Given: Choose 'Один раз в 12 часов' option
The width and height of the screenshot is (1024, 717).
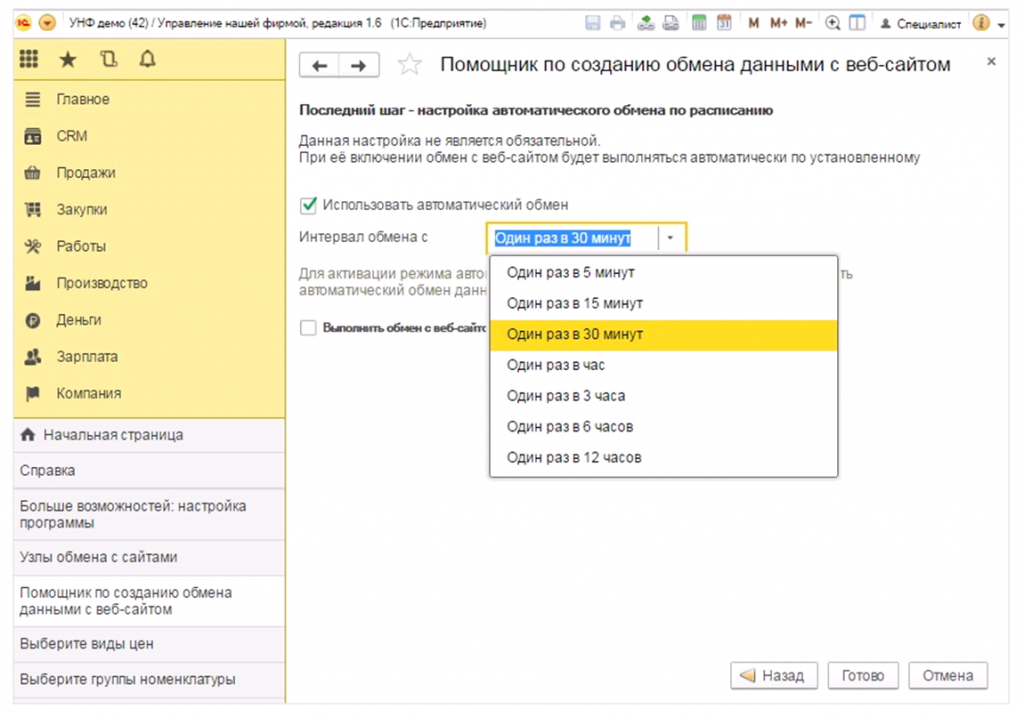Looking at the screenshot, I should (574, 457).
